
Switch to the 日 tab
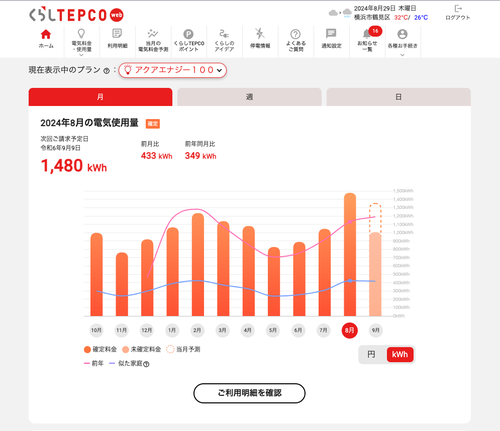(399, 97)
